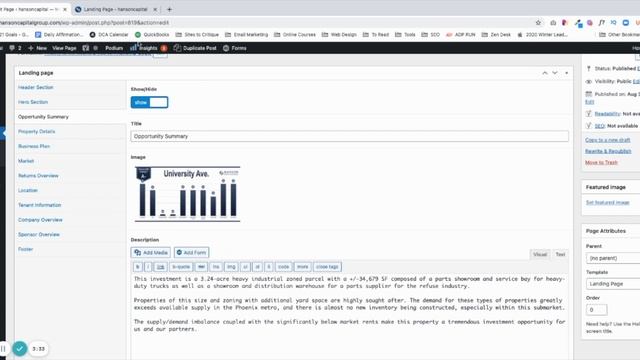Click the italic i quicktag button
The width and height of the screenshot is (640, 360).
tap(148, 267)
